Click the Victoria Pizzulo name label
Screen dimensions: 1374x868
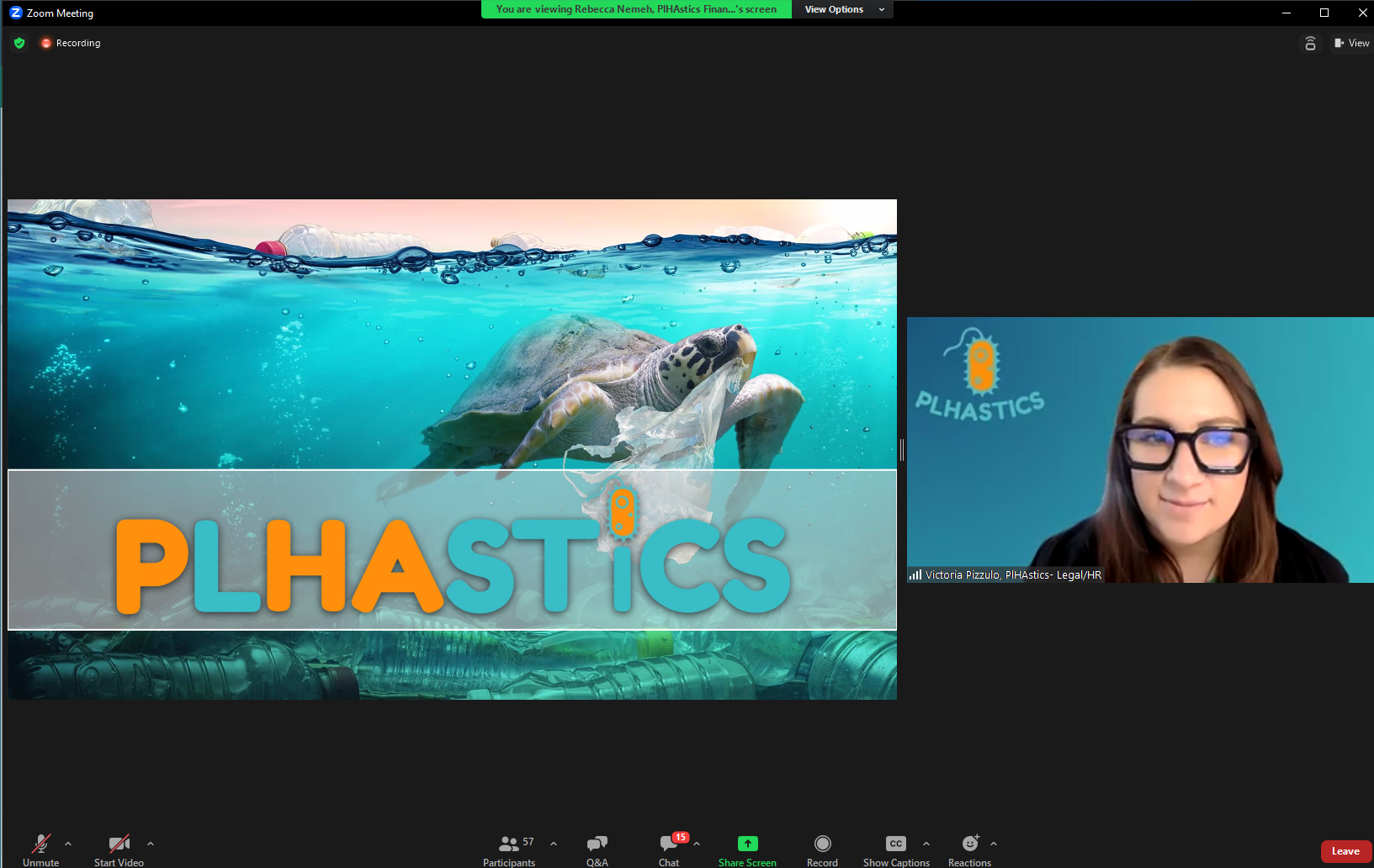click(1013, 575)
